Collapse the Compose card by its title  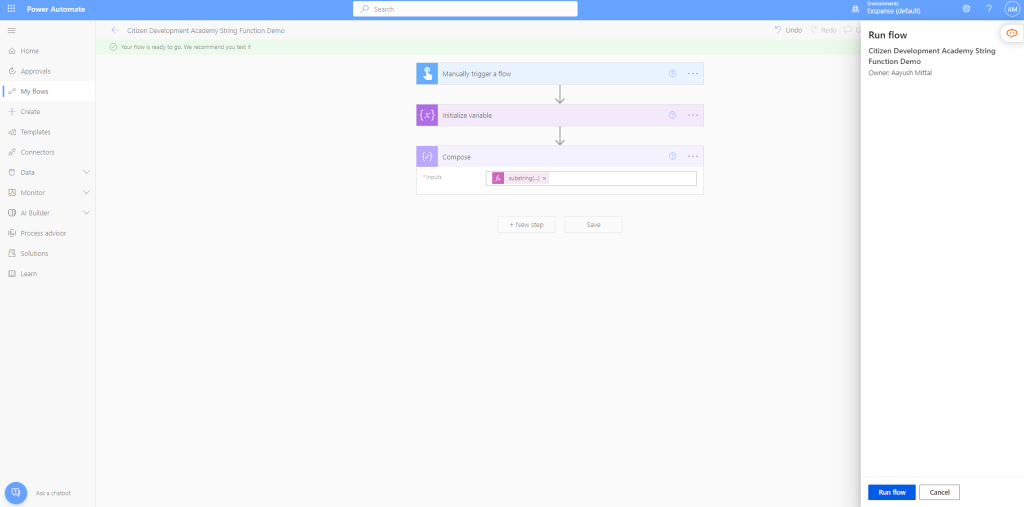(x=456, y=157)
